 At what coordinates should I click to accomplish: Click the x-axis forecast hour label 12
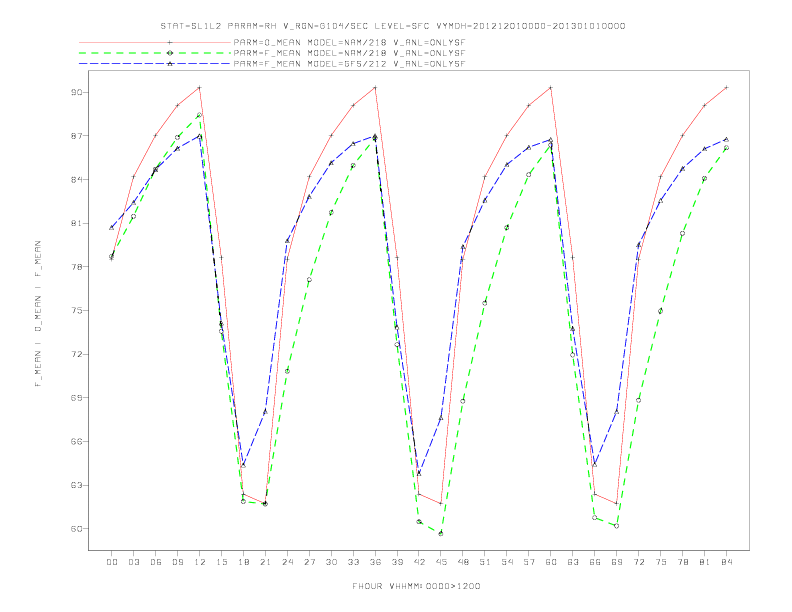(200, 562)
